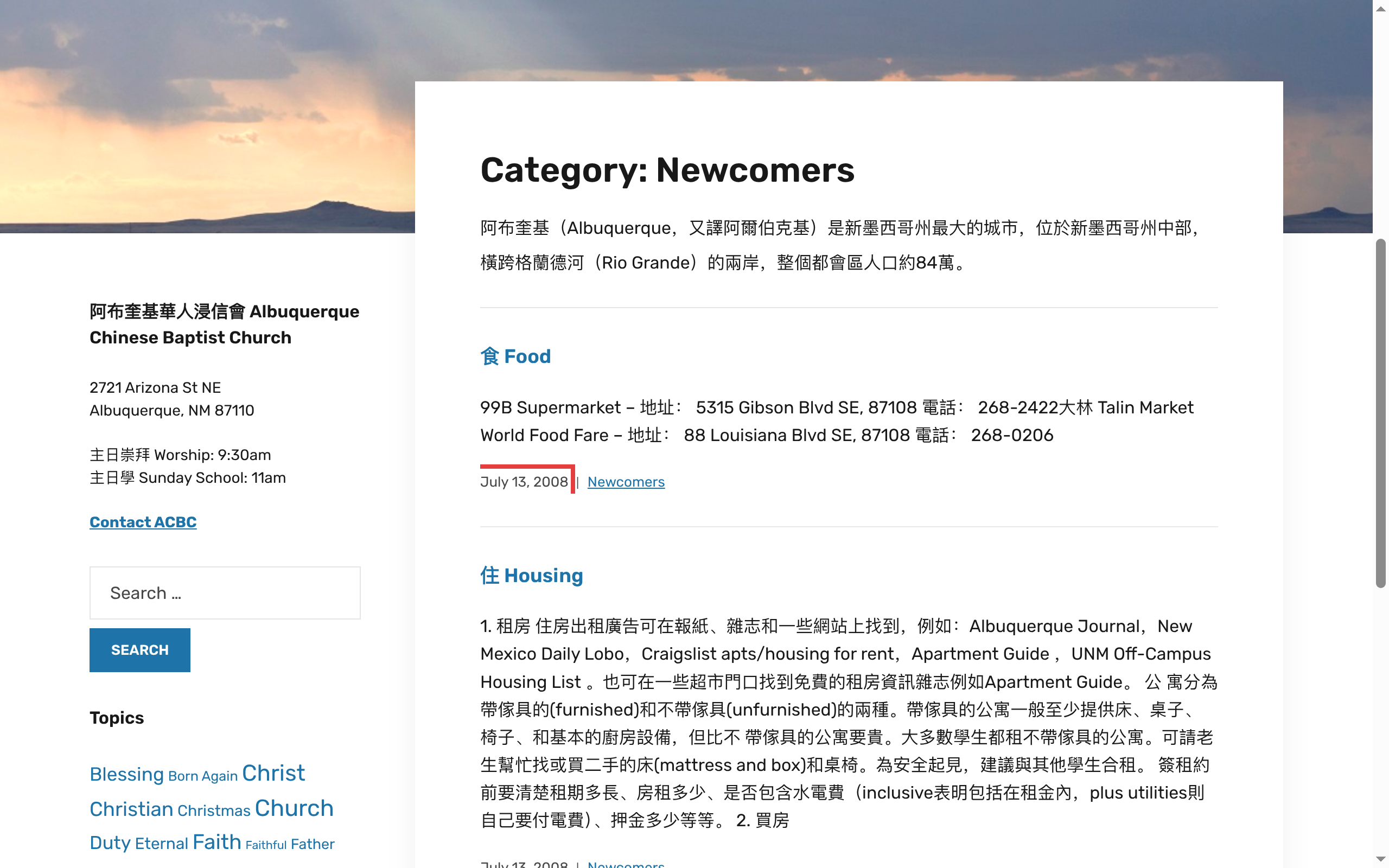Screen dimensions: 1389x868
Task: Click the address text 2721 Arizona St NE
Action: click(x=155, y=387)
